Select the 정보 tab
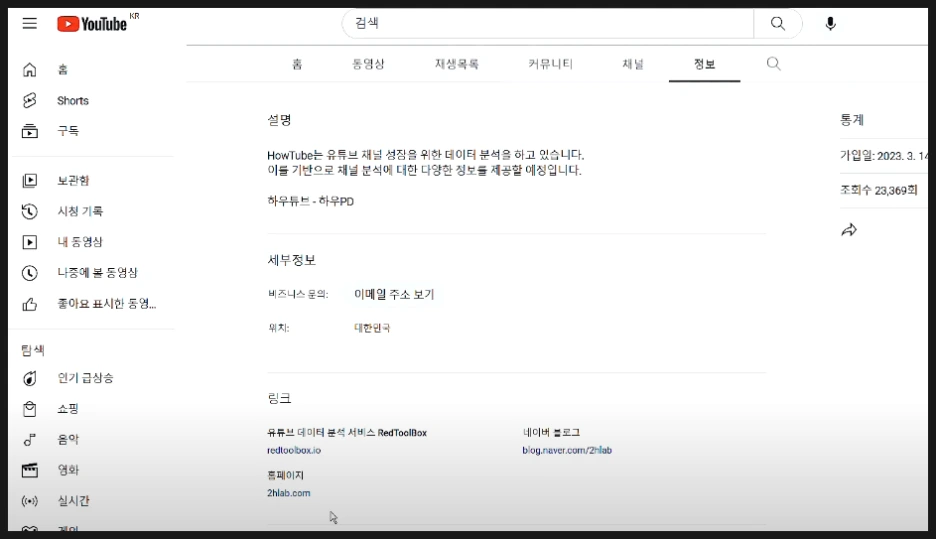This screenshot has height=539, width=936. click(704, 64)
